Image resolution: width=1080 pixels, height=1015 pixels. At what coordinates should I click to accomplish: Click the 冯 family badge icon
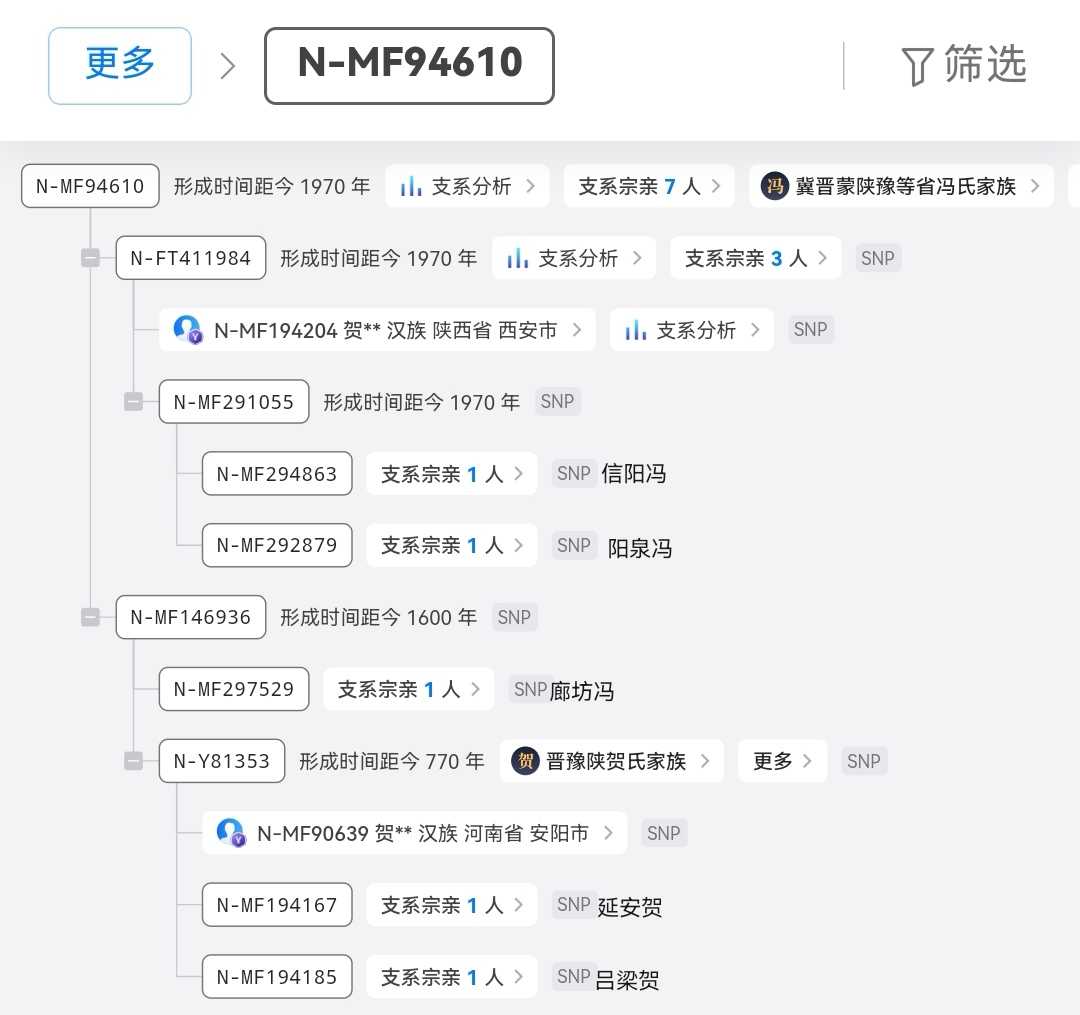[x=774, y=186]
